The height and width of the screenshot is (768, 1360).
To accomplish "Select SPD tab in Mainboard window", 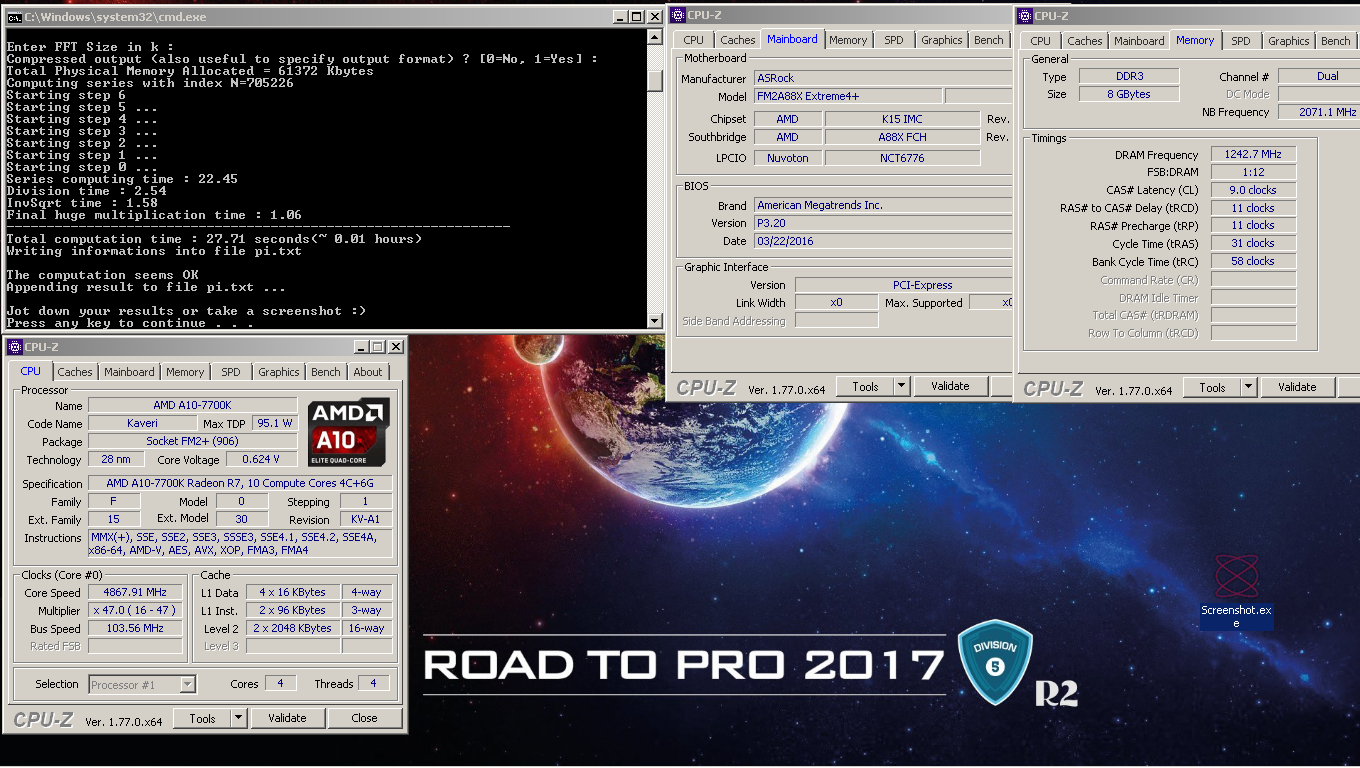I will tap(894, 40).
